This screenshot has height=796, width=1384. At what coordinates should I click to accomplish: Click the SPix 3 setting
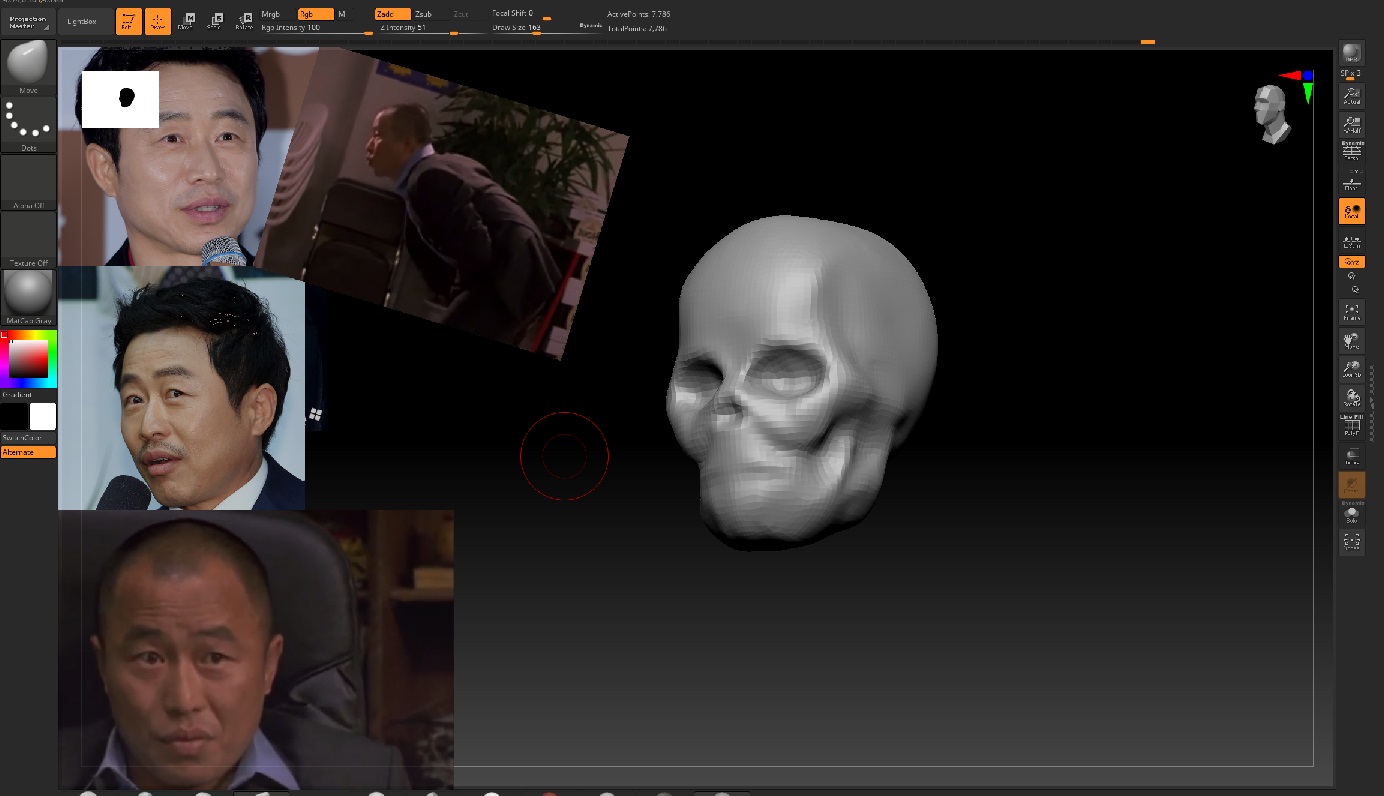[x=1352, y=74]
